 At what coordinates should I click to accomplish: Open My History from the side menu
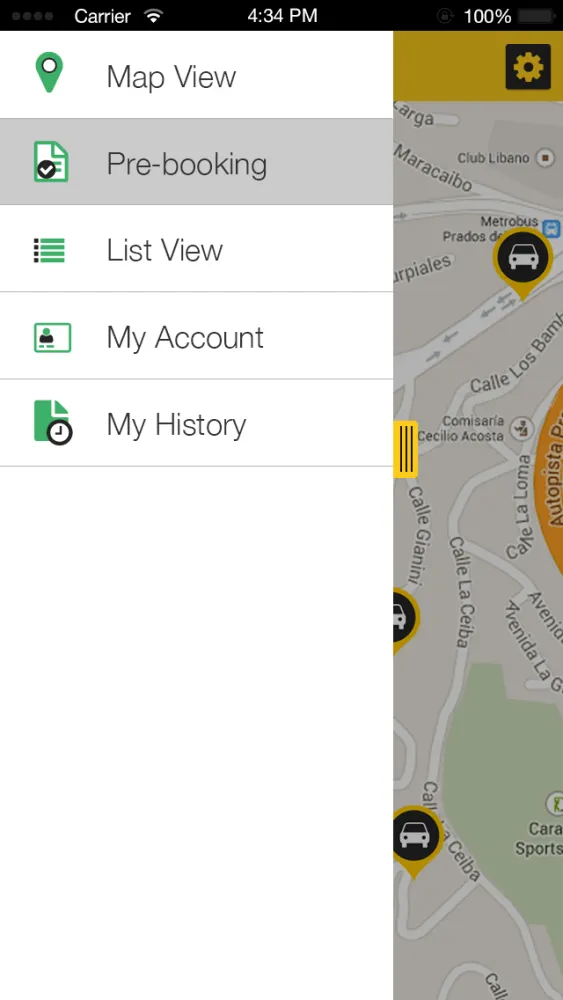pos(196,423)
